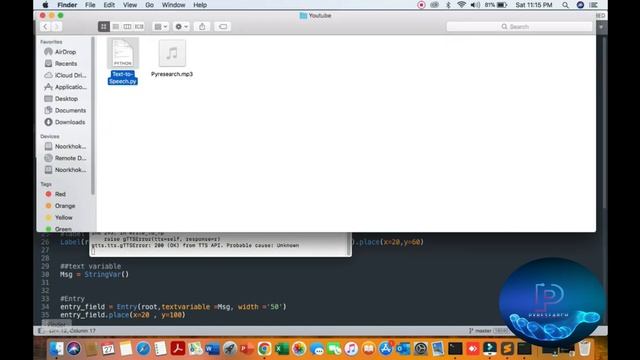Open Spotlight search in menu bar
The height and width of the screenshot is (360, 640).
coord(565,5)
